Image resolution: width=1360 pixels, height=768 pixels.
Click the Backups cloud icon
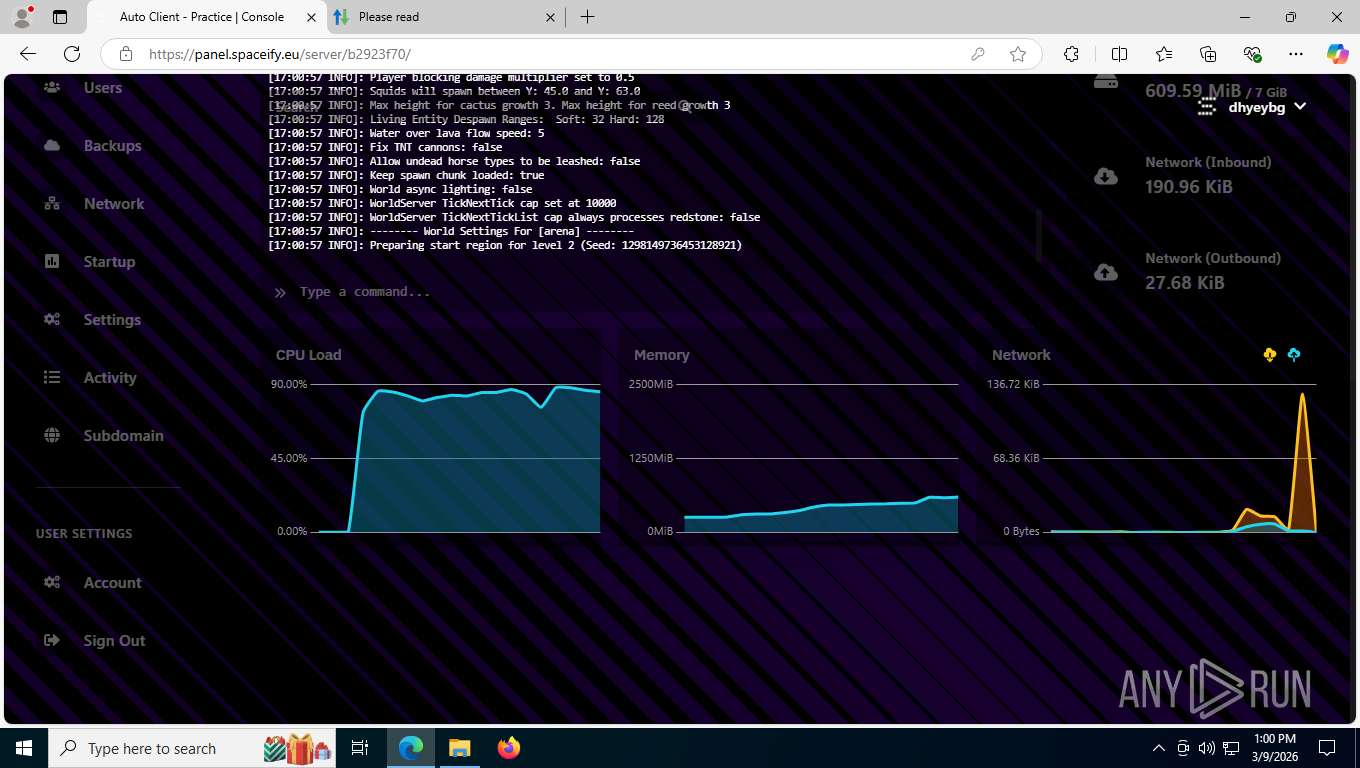tap(52, 146)
